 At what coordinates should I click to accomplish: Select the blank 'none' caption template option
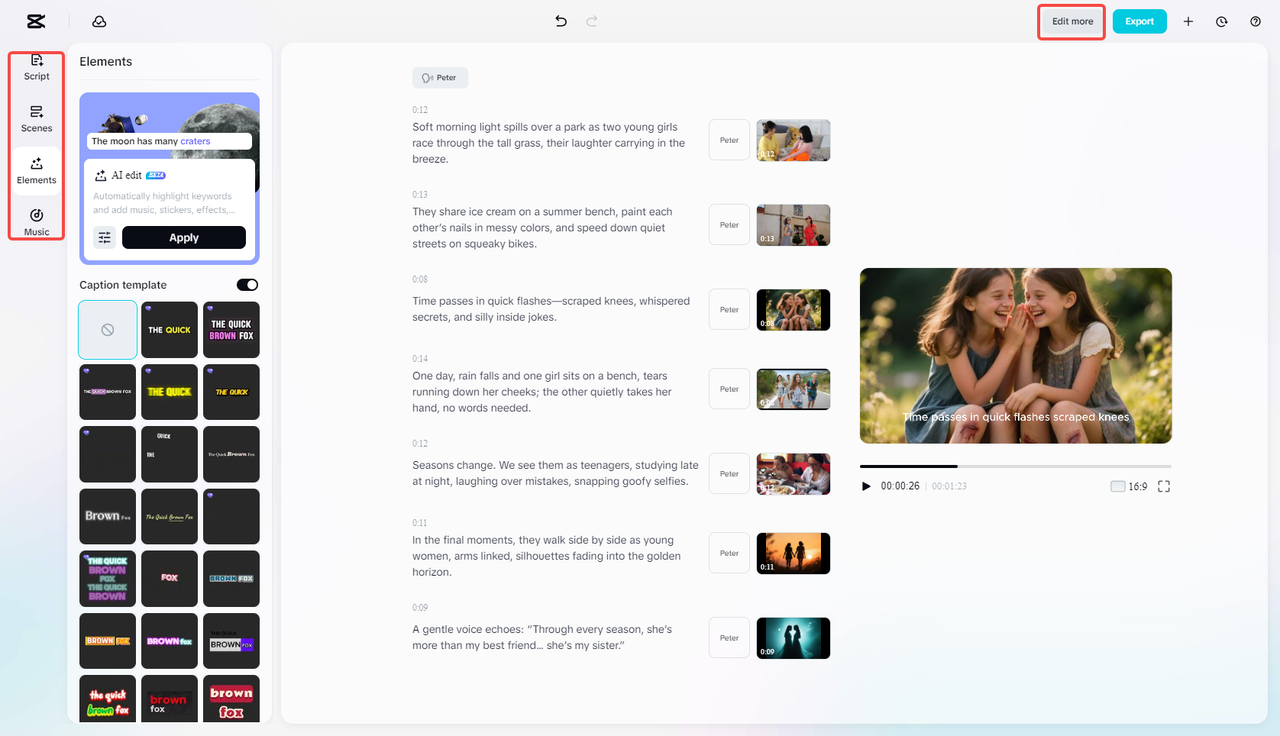pyautogui.click(x=107, y=329)
